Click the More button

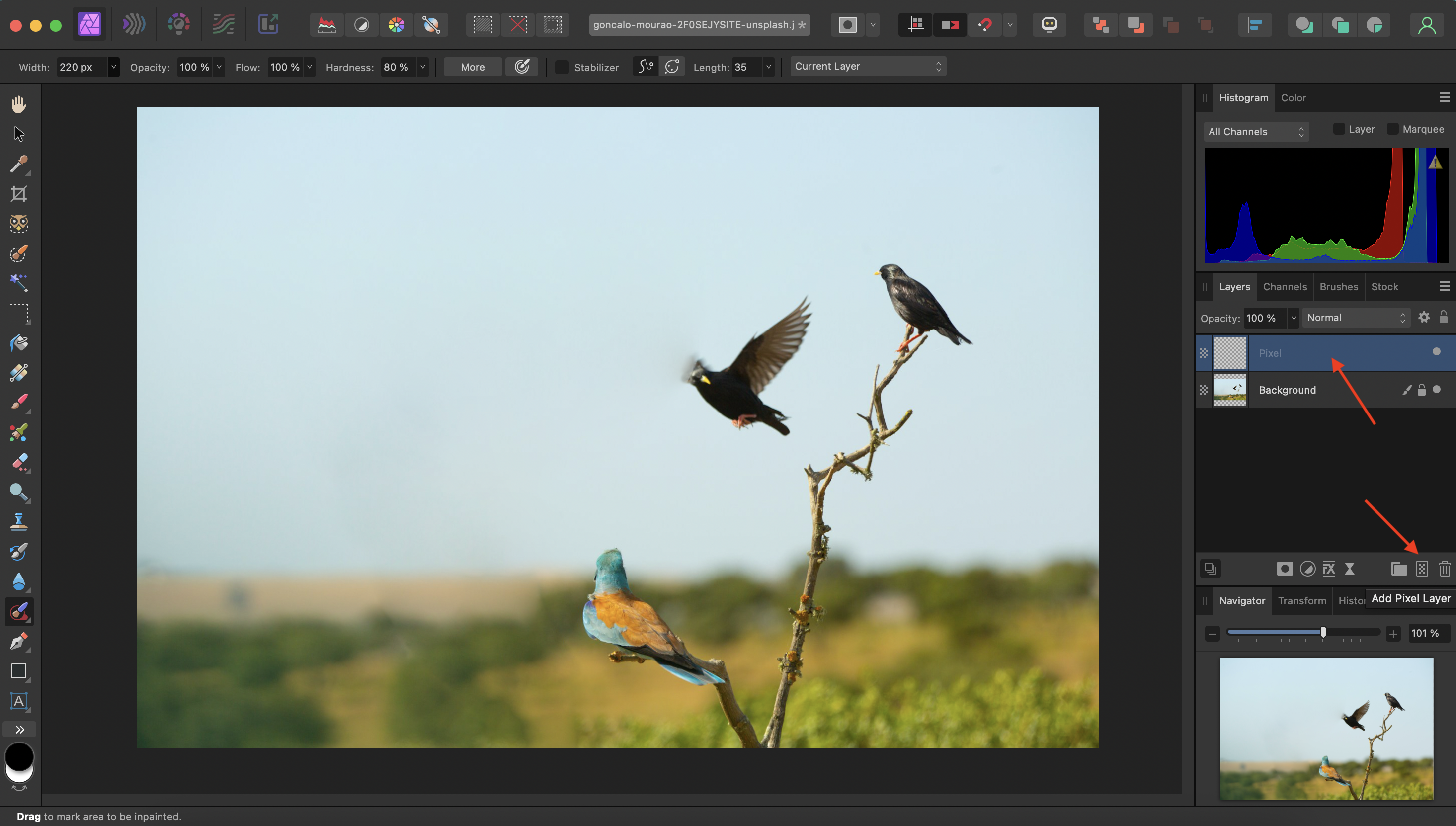click(x=473, y=67)
